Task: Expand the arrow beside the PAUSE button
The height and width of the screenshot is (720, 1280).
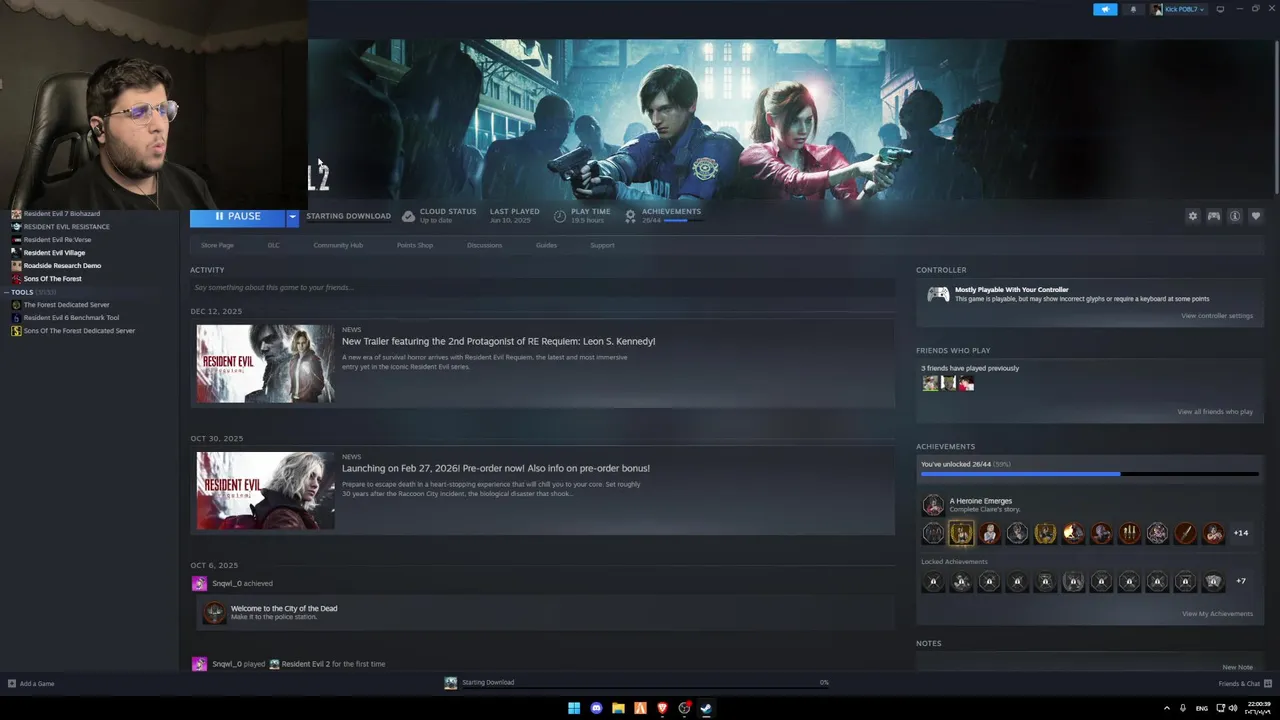Action: (293, 216)
